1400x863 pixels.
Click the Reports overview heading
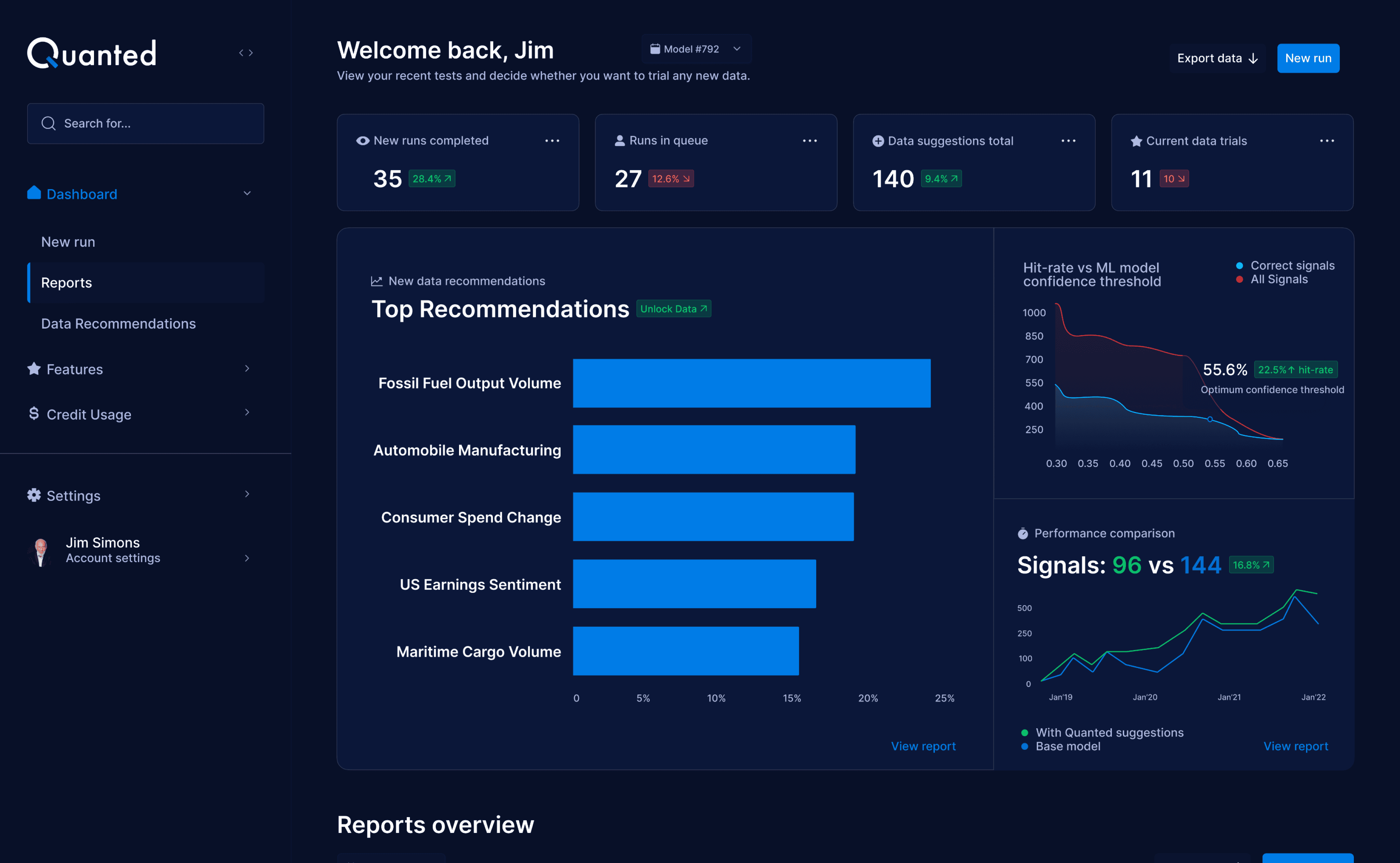pyautogui.click(x=435, y=825)
